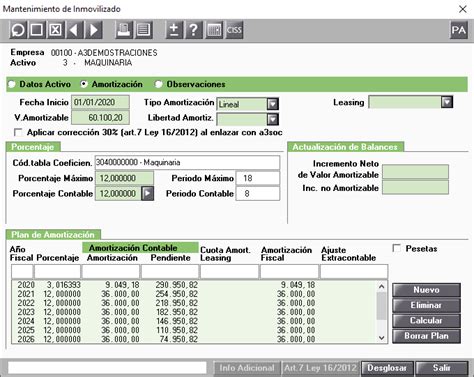Click the Calcular button

pyautogui.click(x=426, y=321)
